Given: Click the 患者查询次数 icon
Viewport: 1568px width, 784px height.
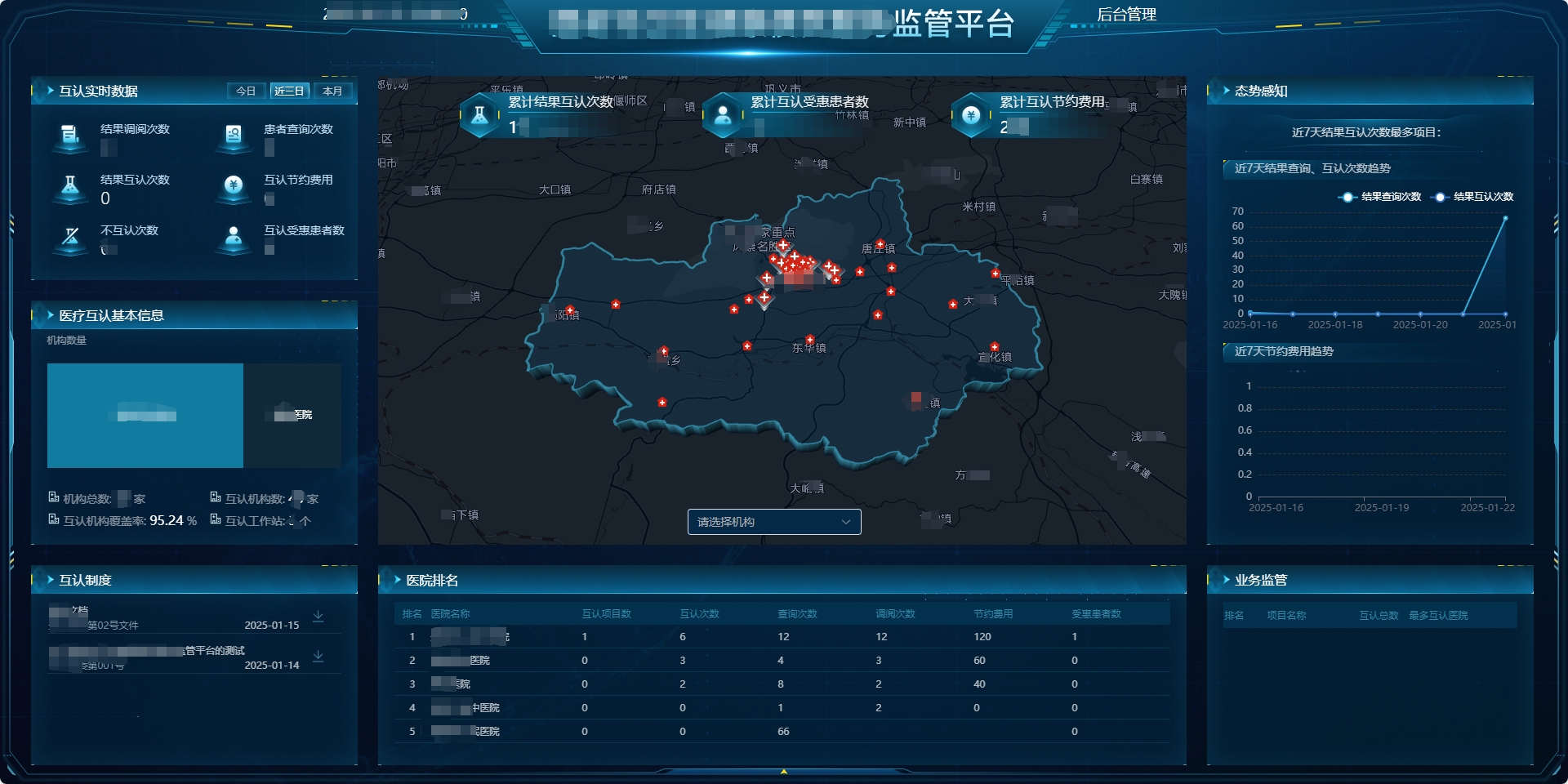Looking at the screenshot, I should (234, 136).
